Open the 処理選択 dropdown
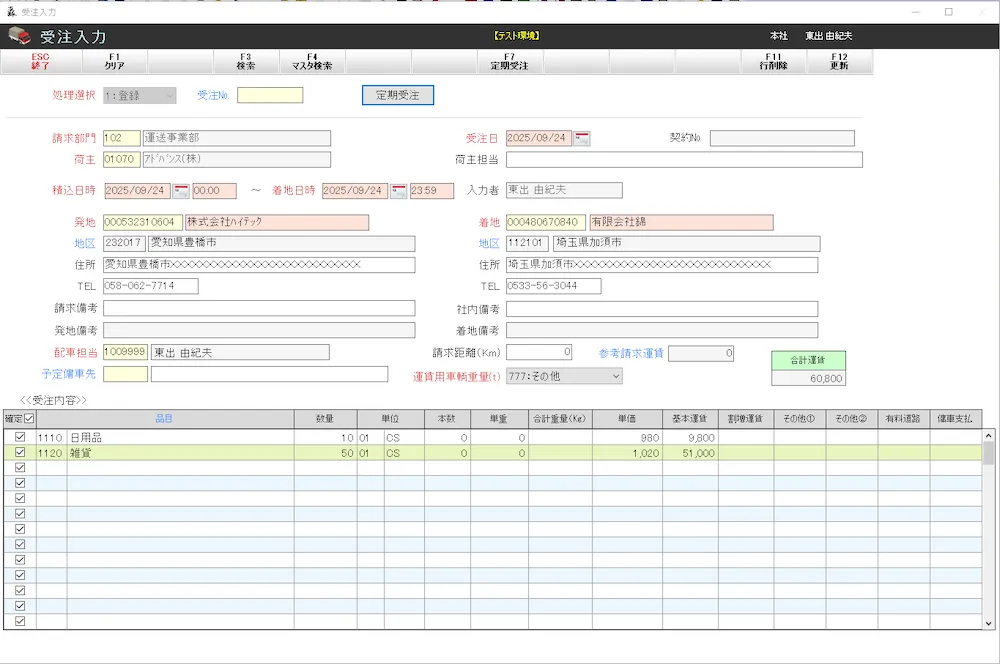This screenshot has width=1000, height=664. [x=139, y=95]
